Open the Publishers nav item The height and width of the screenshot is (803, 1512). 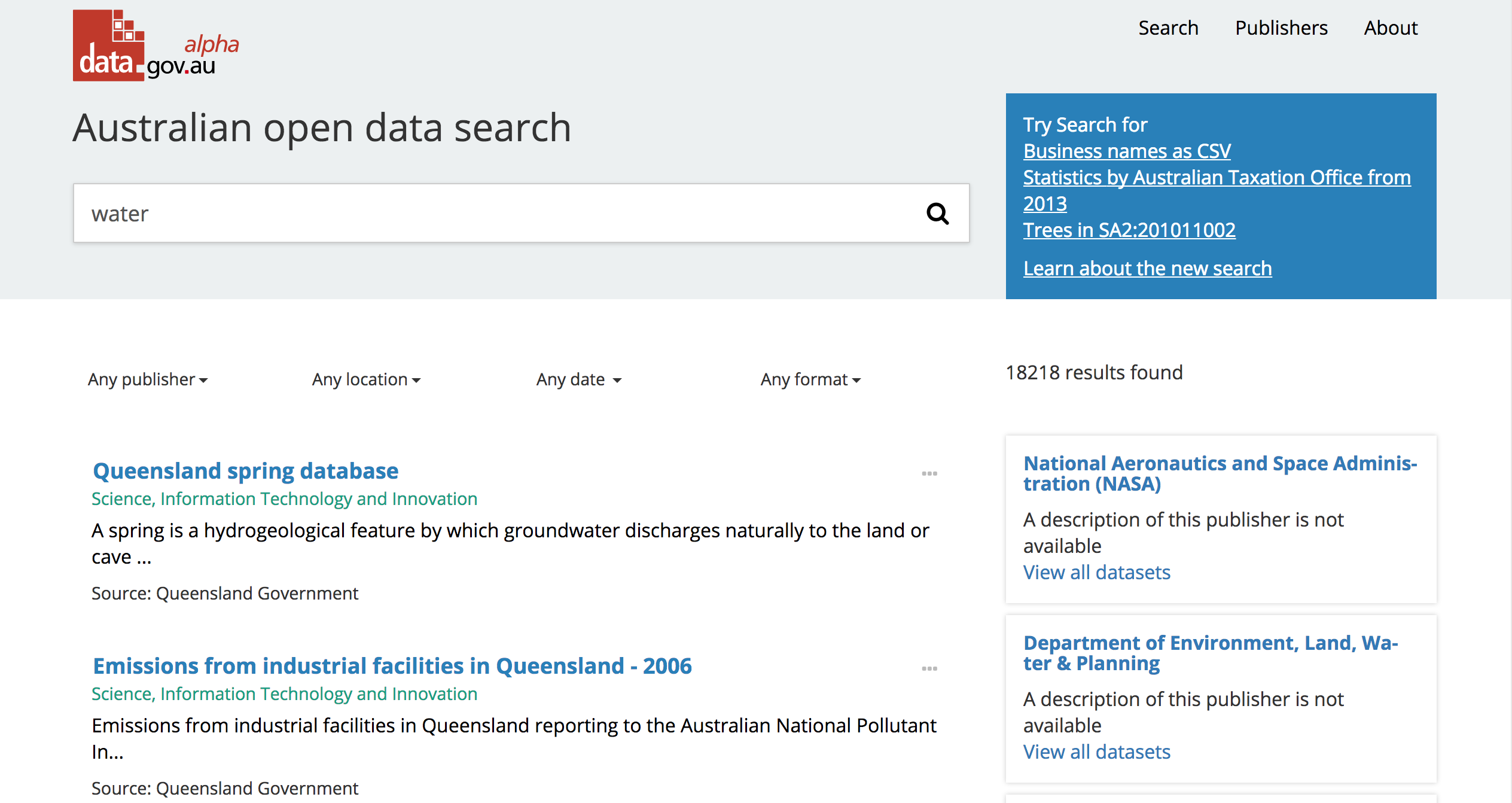click(1281, 28)
